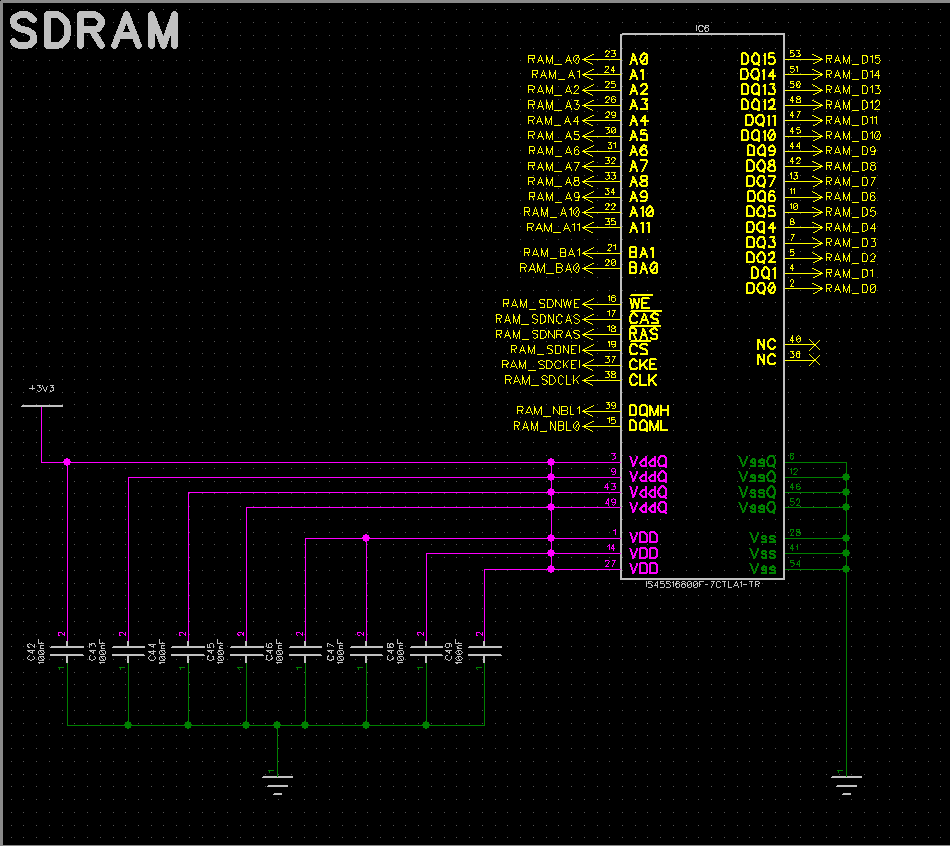Click the ground symbol below the capacitors
The width and height of the screenshot is (950, 846).
coord(277,784)
